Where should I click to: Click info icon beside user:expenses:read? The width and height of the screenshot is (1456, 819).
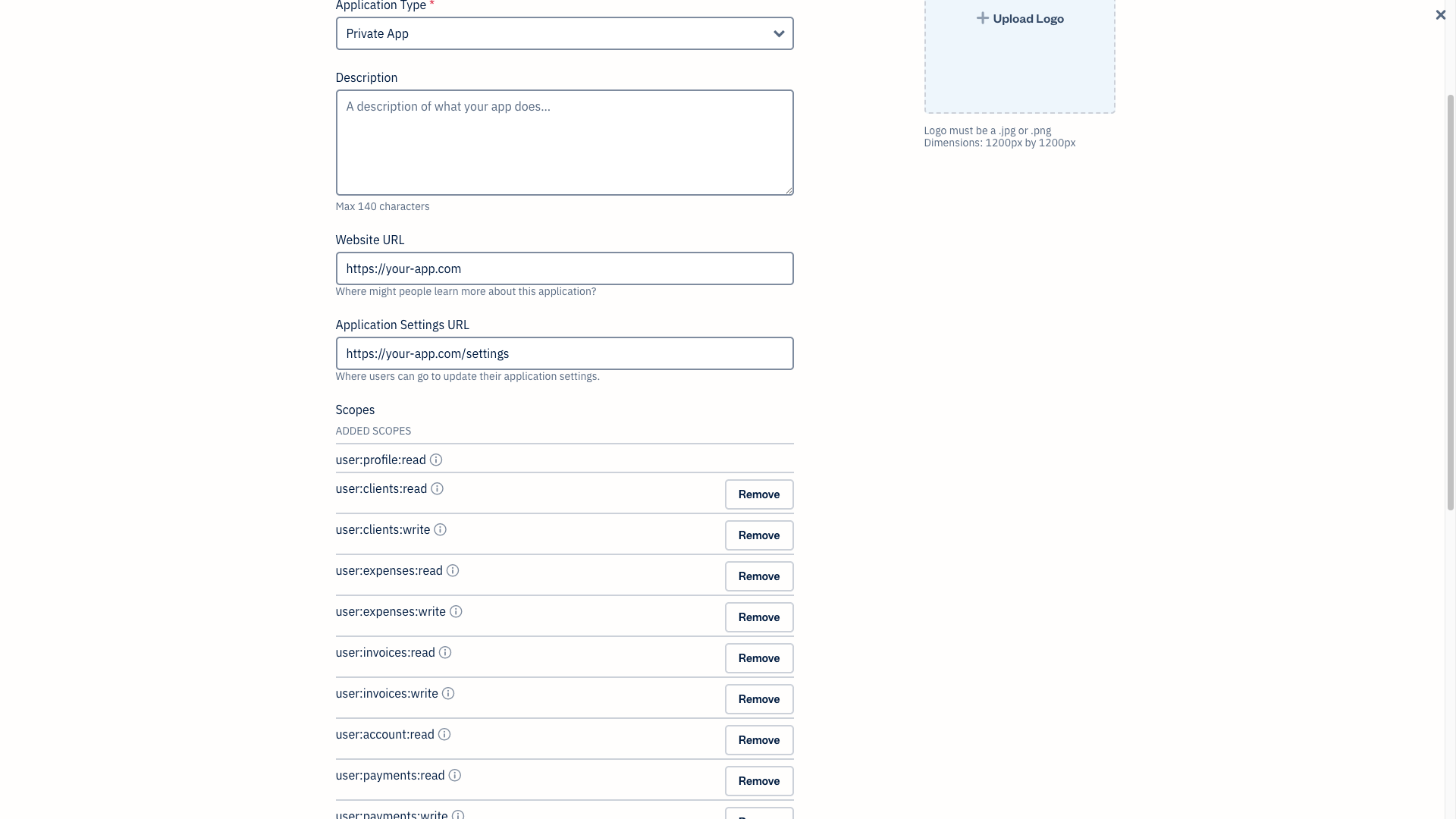pos(453,570)
